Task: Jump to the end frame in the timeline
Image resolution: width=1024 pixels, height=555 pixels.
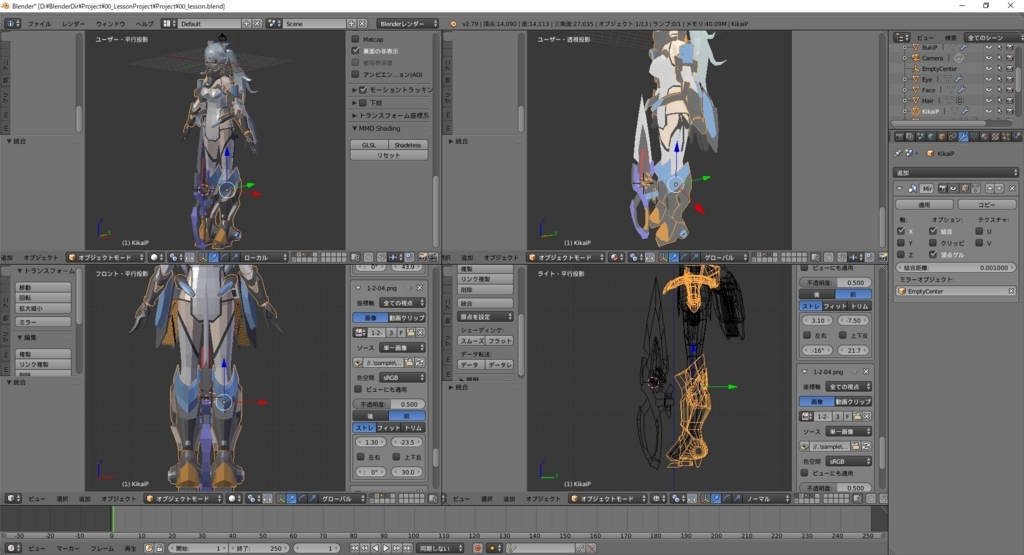Action: (408, 548)
